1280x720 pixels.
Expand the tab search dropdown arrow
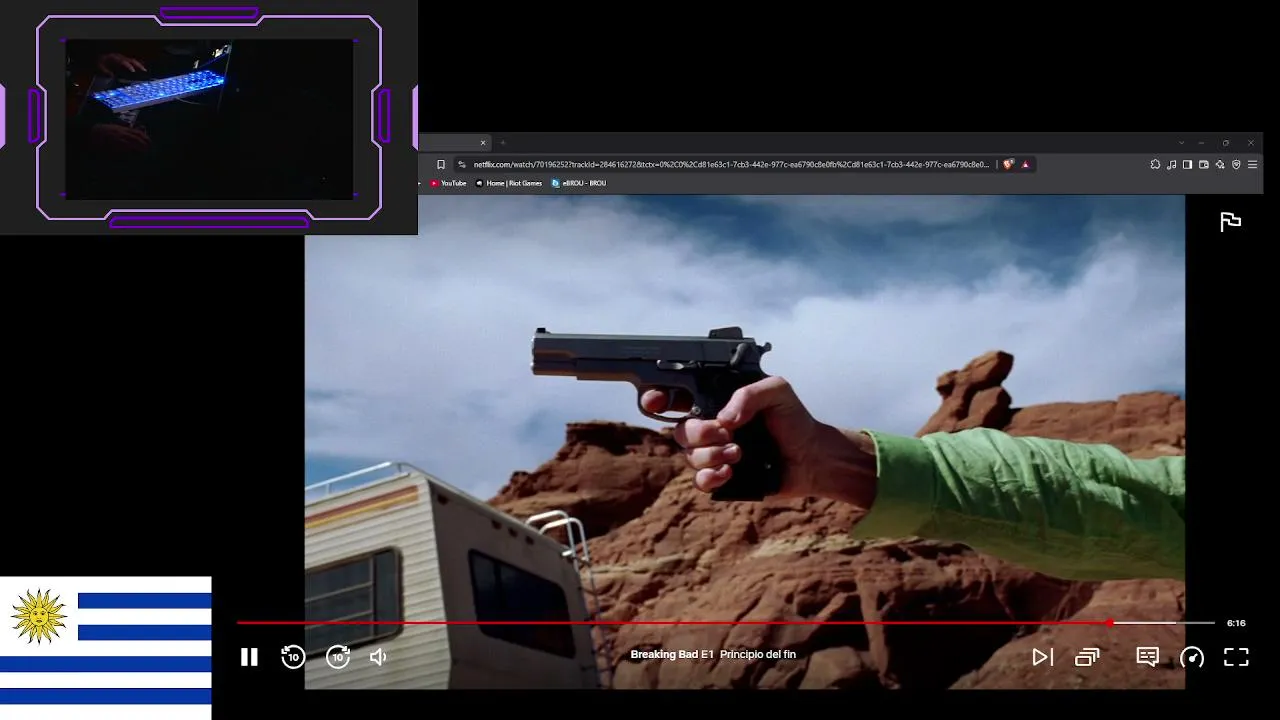click(1181, 143)
